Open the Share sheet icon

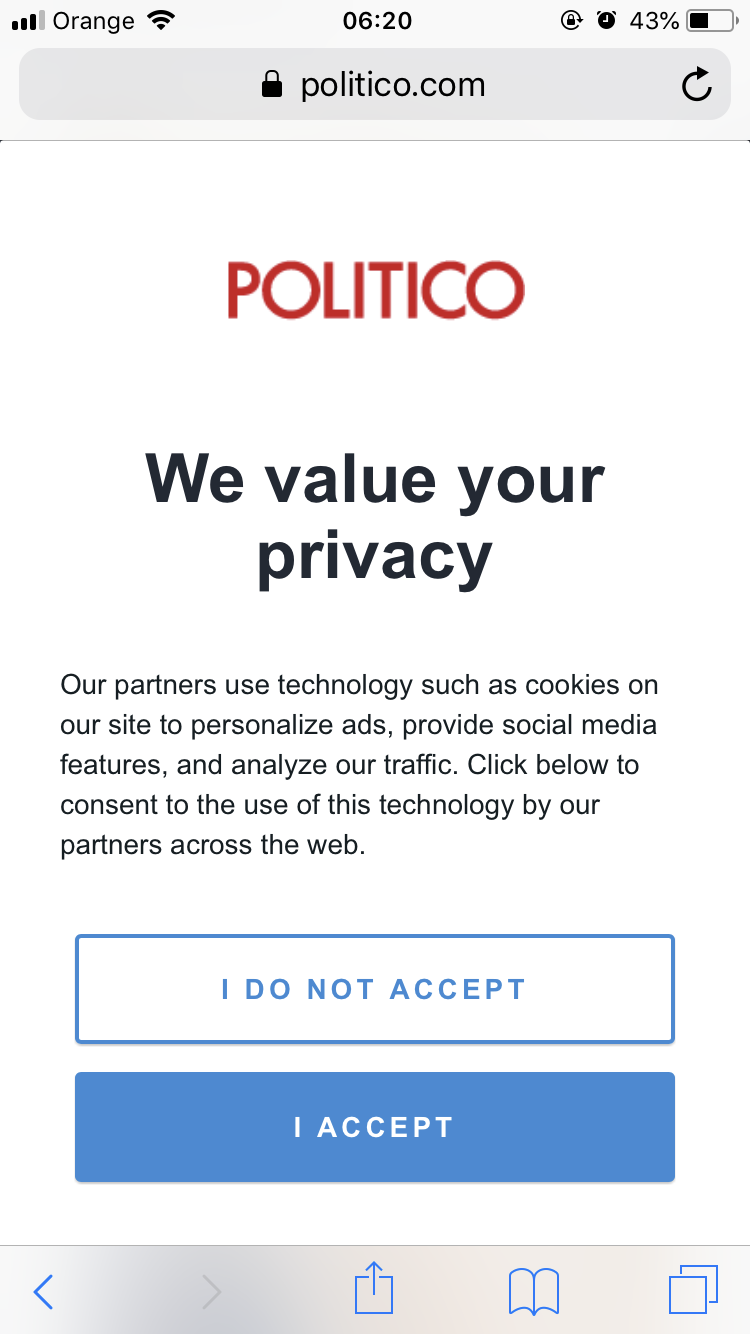tap(375, 1289)
